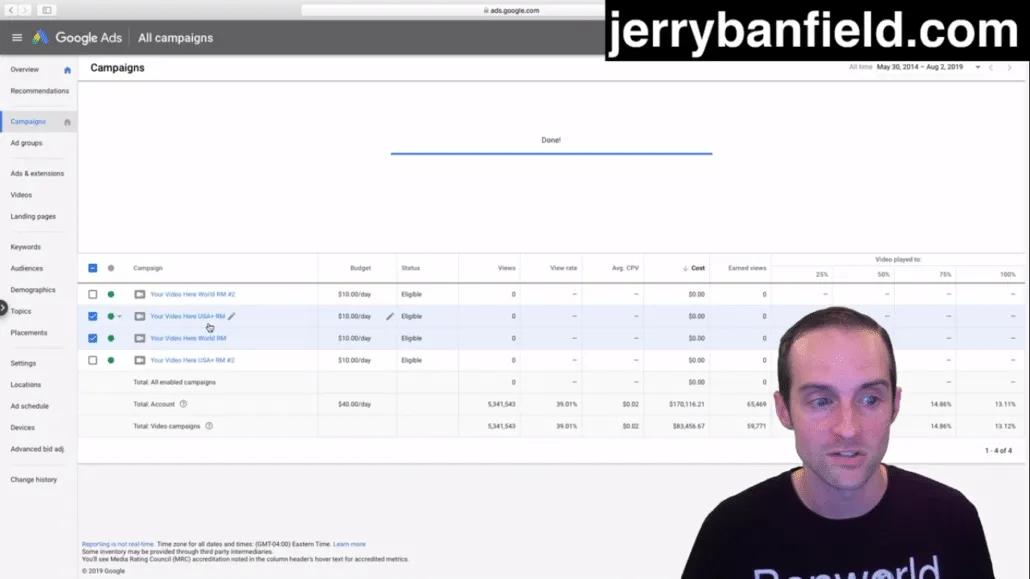Open Ads & extensions in the sidebar
Viewport: 1030px width, 579px height.
[37, 174]
